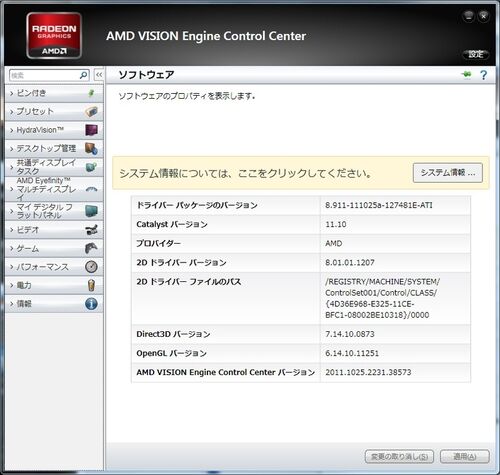Select driver package version 8.911-111025a-127481E-ATI

pos(379,205)
